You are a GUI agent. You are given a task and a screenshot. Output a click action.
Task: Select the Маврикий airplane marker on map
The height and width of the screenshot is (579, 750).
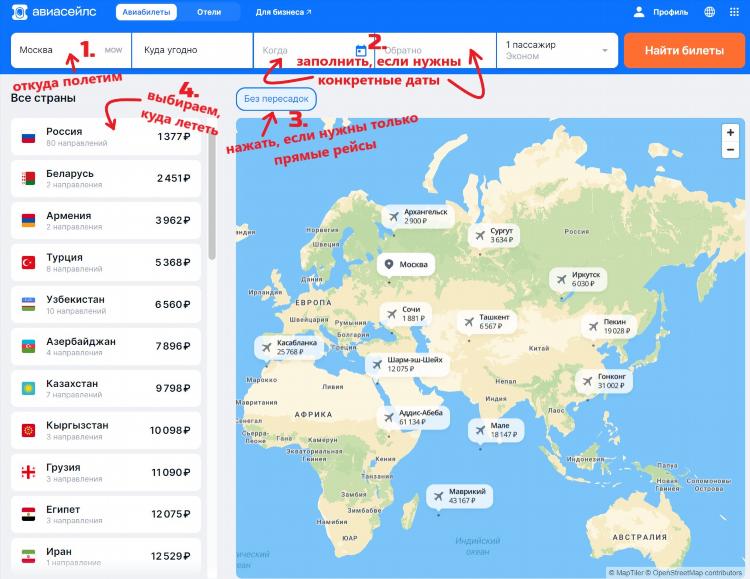point(438,496)
